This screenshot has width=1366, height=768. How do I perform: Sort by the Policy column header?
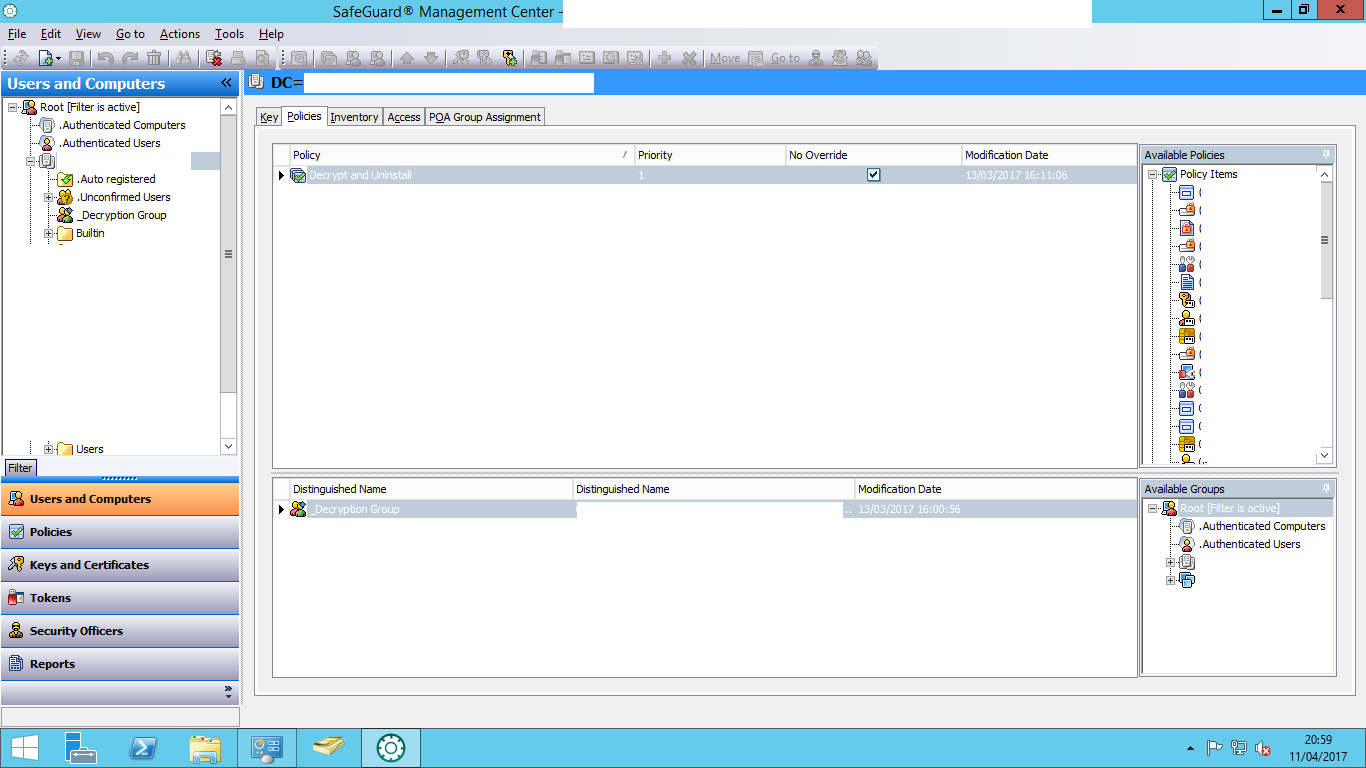click(x=462, y=155)
